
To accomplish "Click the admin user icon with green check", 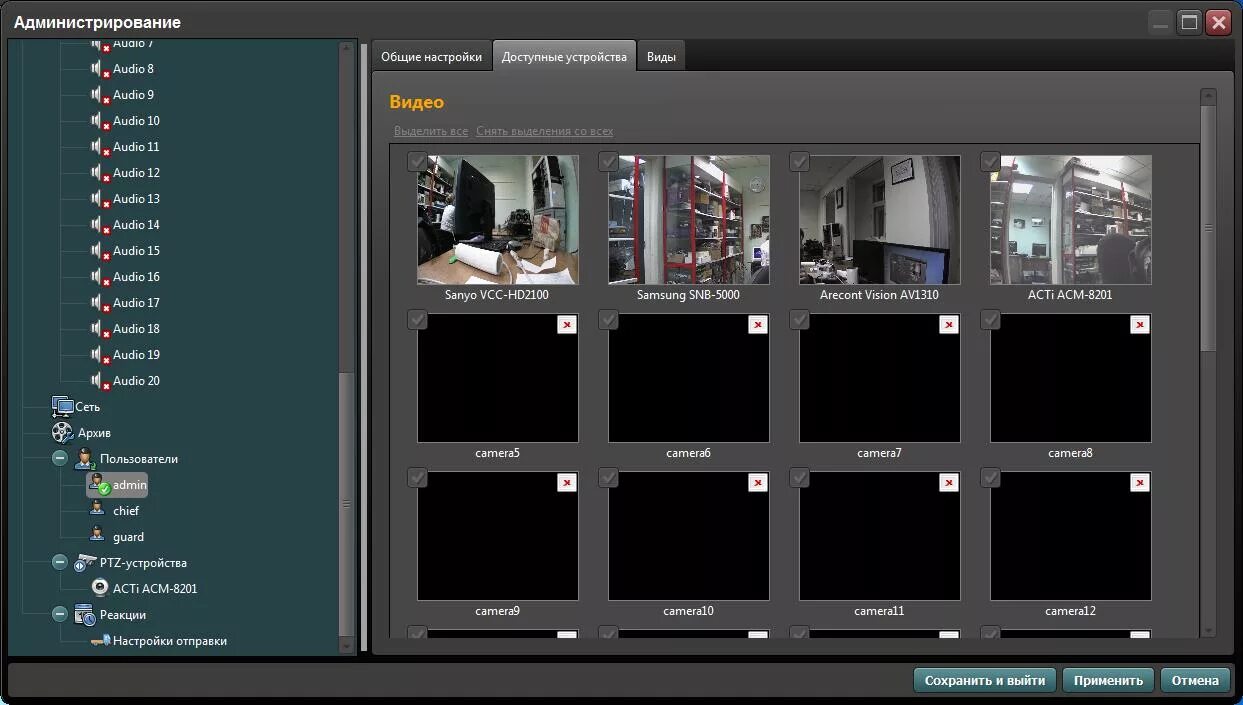I will 99,485.
